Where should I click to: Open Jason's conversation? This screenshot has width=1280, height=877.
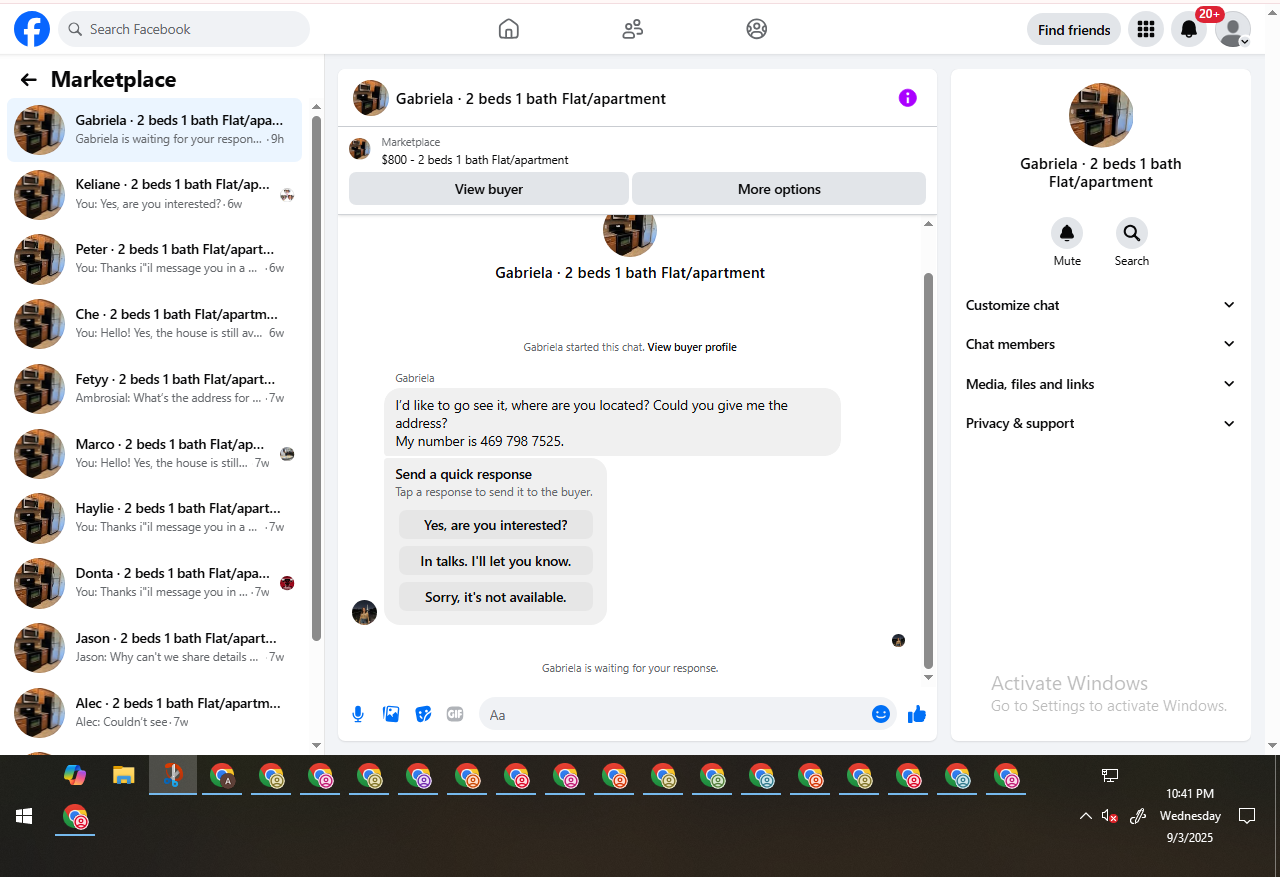154,648
